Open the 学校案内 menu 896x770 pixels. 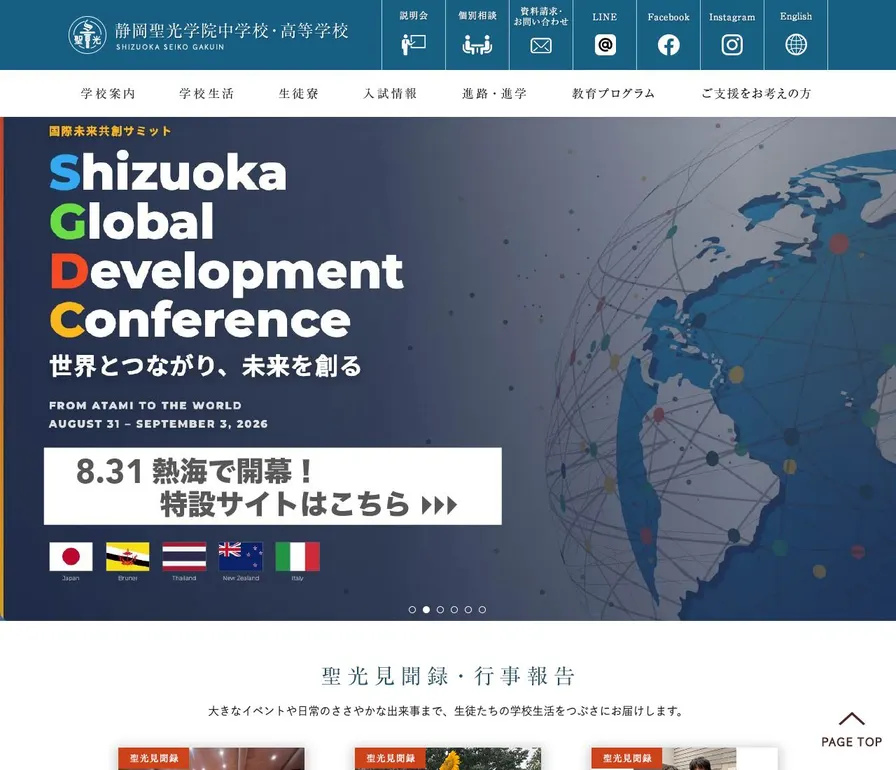pyautogui.click(x=108, y=93)
